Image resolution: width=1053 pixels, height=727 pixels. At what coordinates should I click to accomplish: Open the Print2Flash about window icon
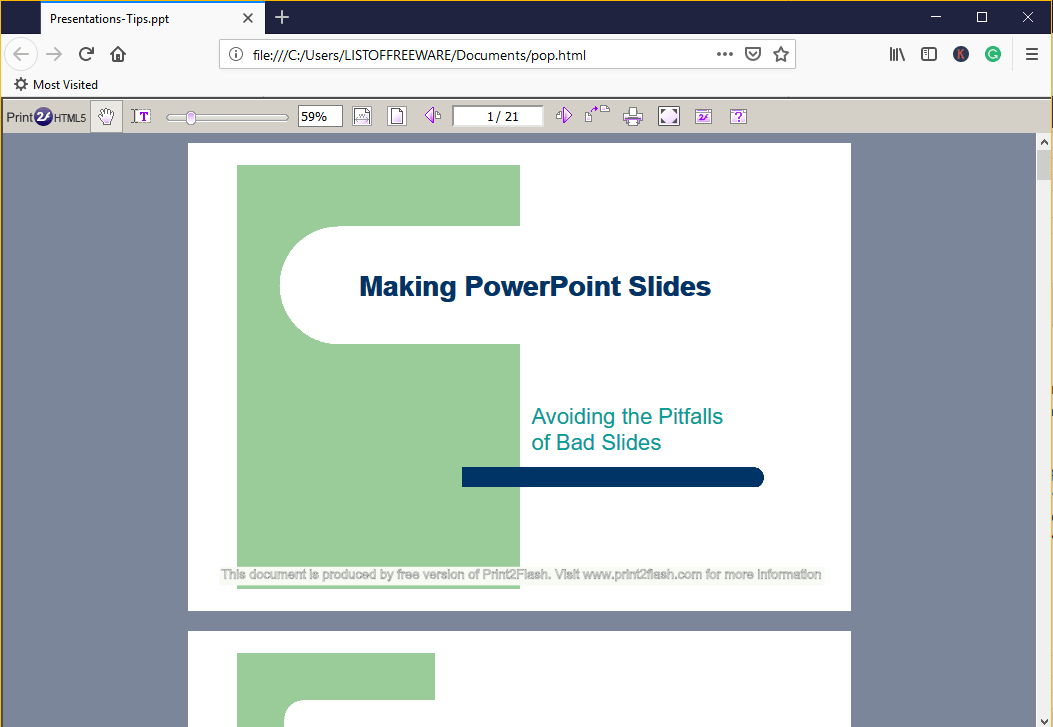703,117
